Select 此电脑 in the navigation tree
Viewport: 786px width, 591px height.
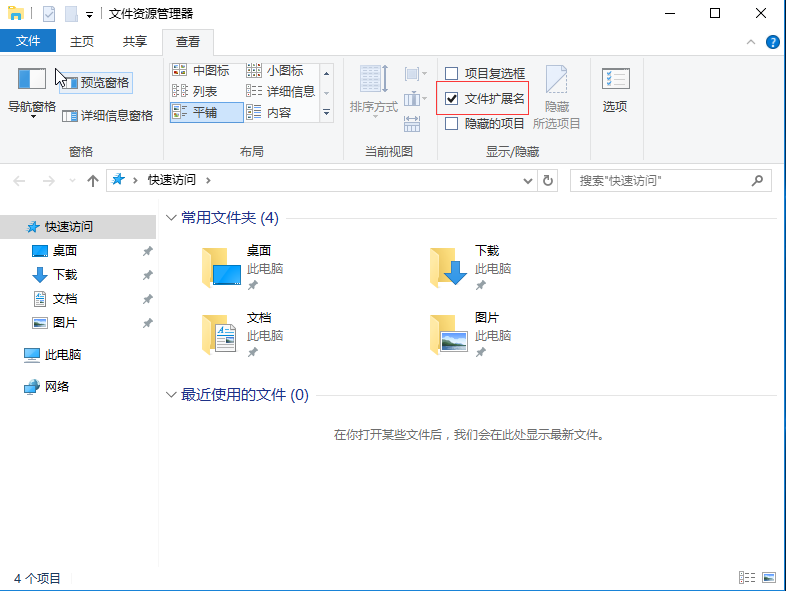(62, 355)
